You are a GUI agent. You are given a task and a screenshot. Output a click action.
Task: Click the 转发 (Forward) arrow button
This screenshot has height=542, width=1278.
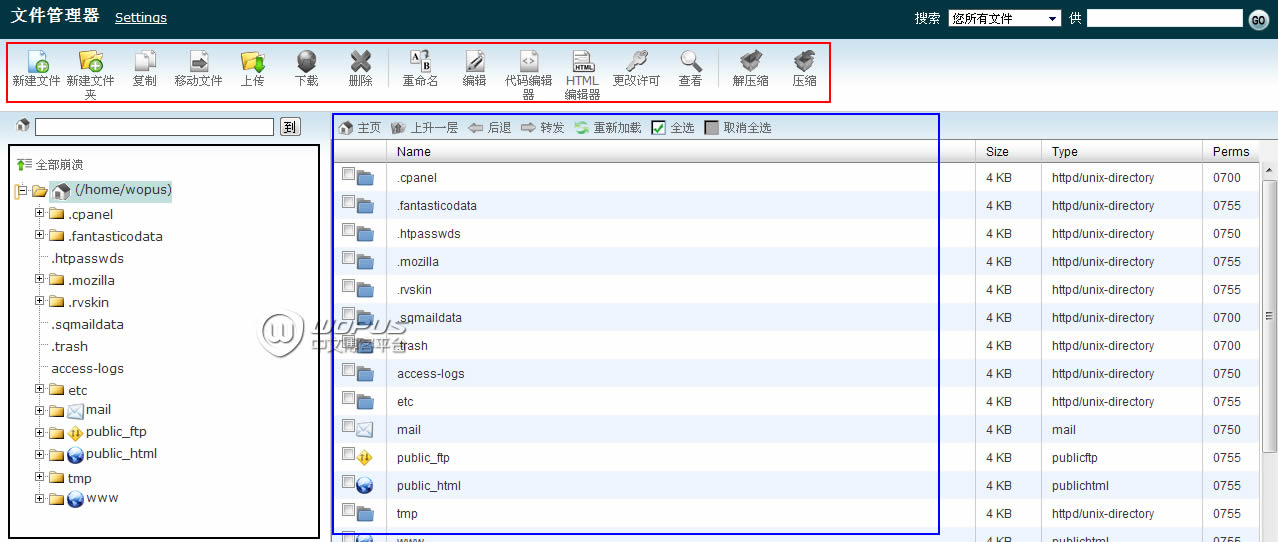543,128
